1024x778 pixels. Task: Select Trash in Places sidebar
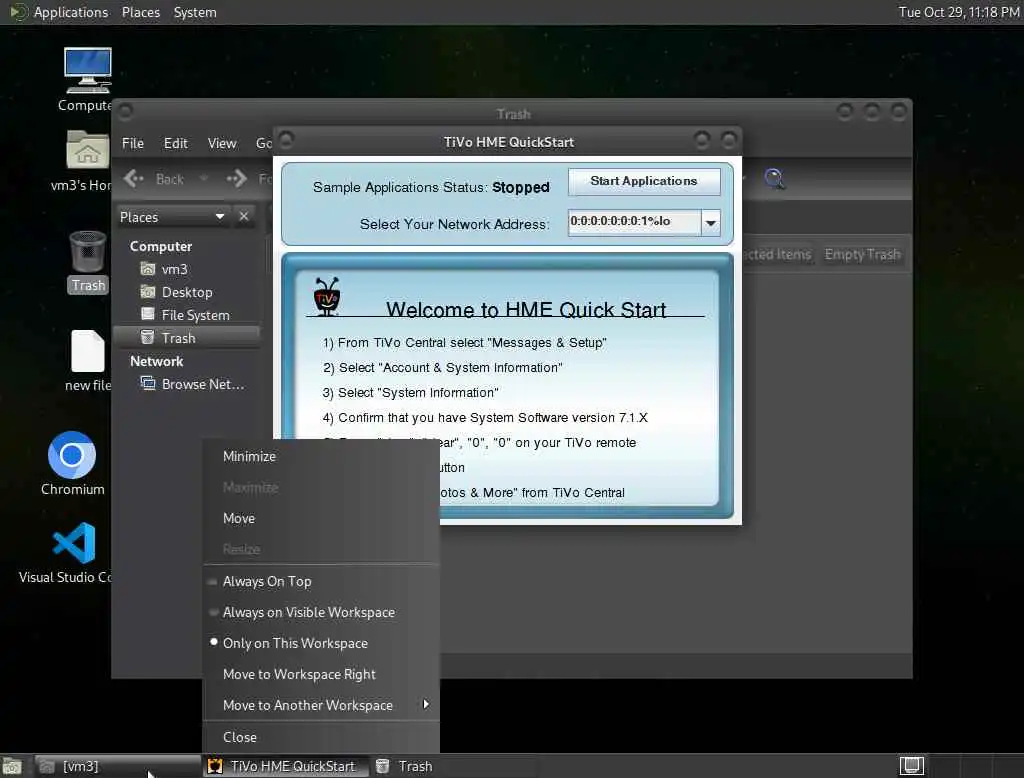pyautogui.click(x=187, y=338)
